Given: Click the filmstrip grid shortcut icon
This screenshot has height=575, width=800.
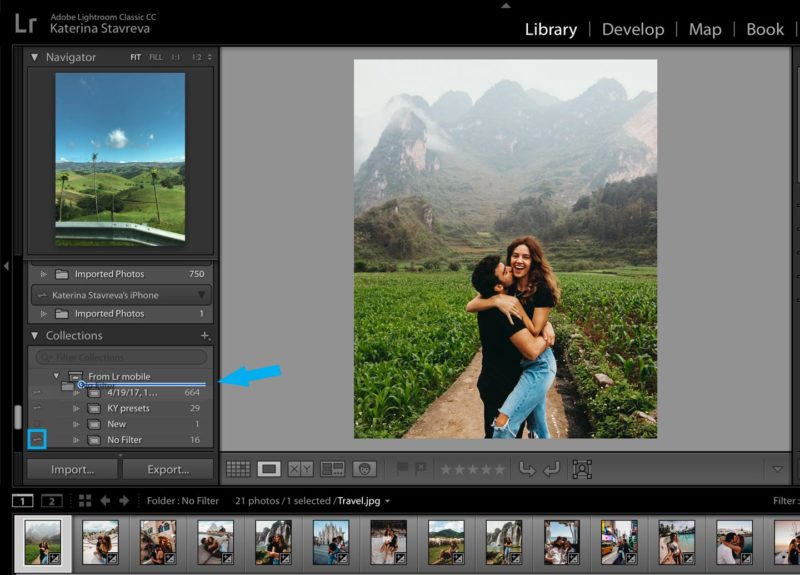Looking at the screenshot, I should [x=85, y=500].
